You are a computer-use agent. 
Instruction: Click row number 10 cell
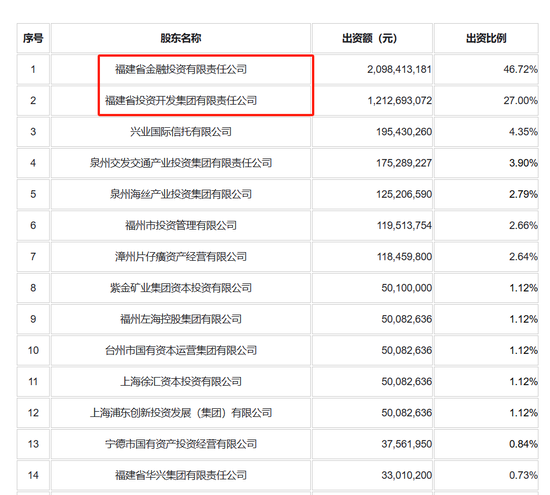click(x=33, y=350)
